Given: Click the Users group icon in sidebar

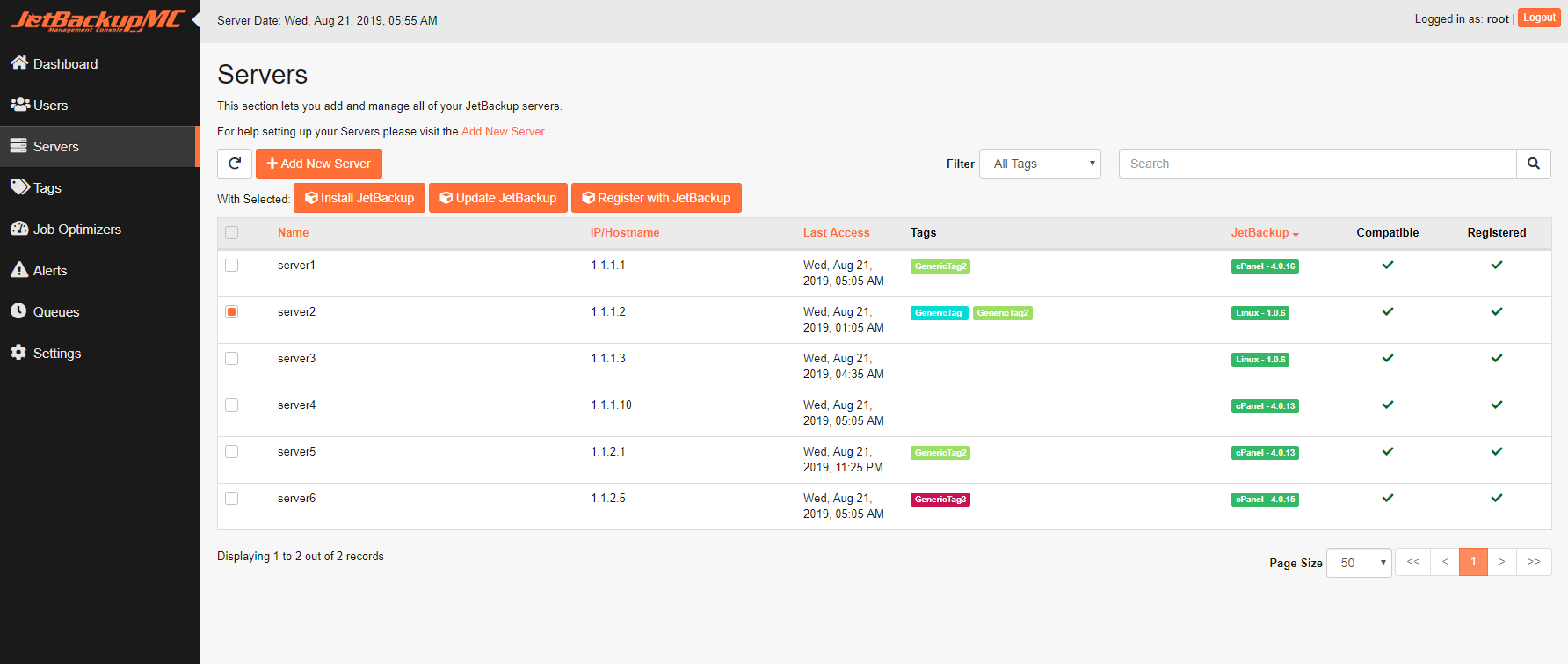Looking at the screenshot, I should point(20,104).
